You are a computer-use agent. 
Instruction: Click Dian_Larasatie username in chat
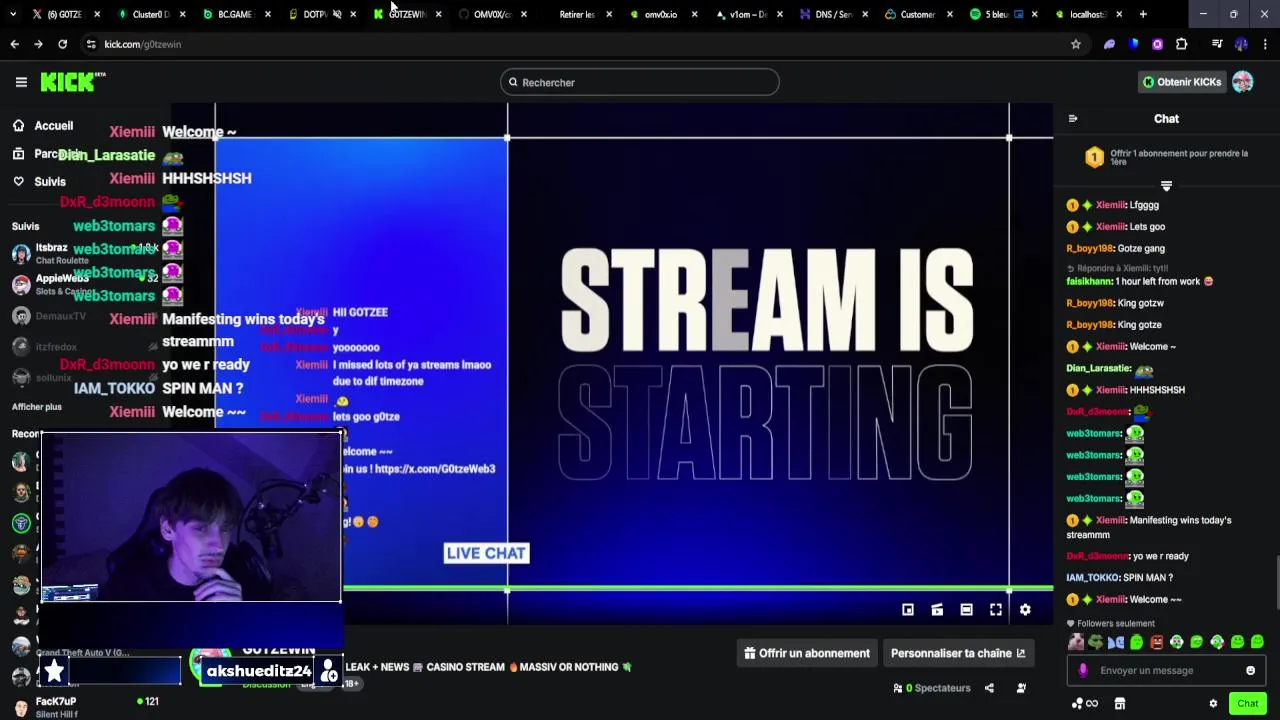pos(1098,368)
